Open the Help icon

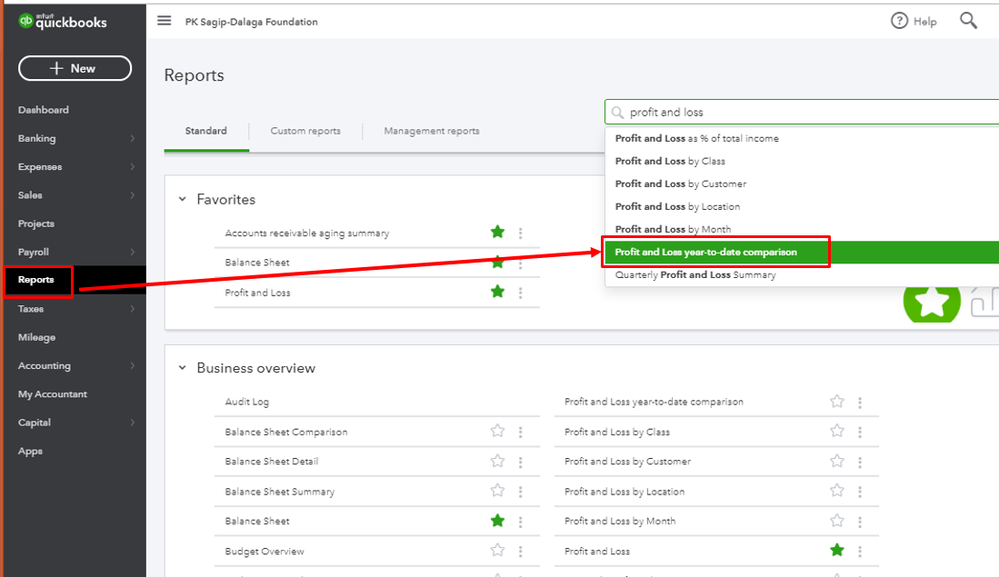(x=900, y=21)
